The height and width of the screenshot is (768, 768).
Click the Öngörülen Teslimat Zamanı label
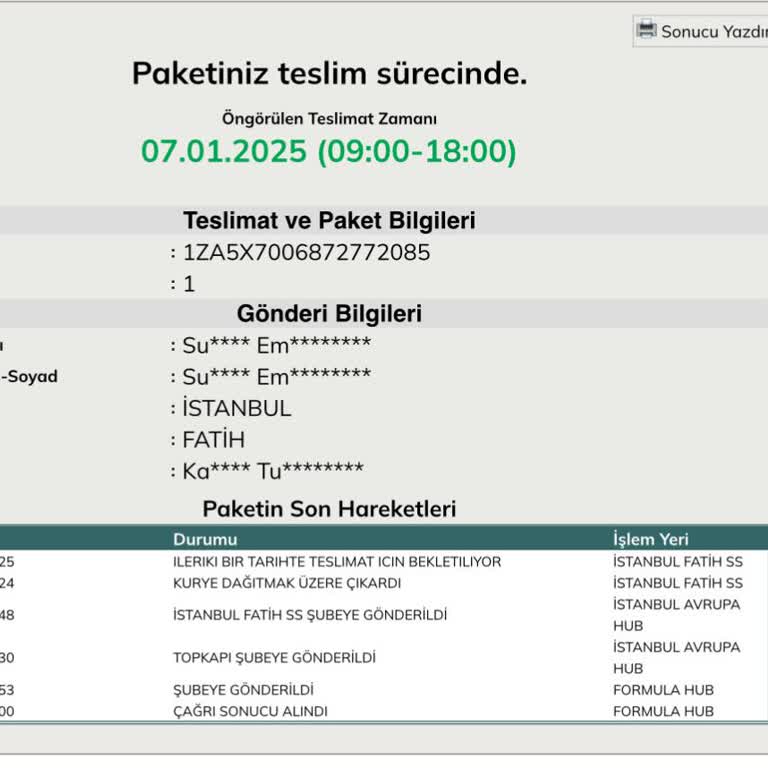pos(329,119)
